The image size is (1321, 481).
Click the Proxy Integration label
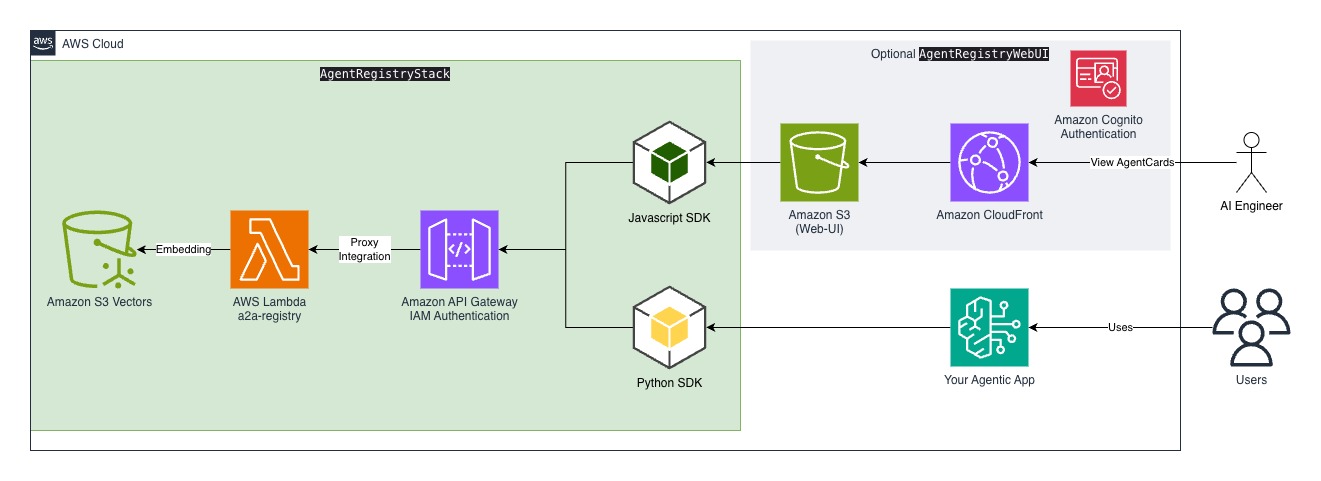point(364,250)
